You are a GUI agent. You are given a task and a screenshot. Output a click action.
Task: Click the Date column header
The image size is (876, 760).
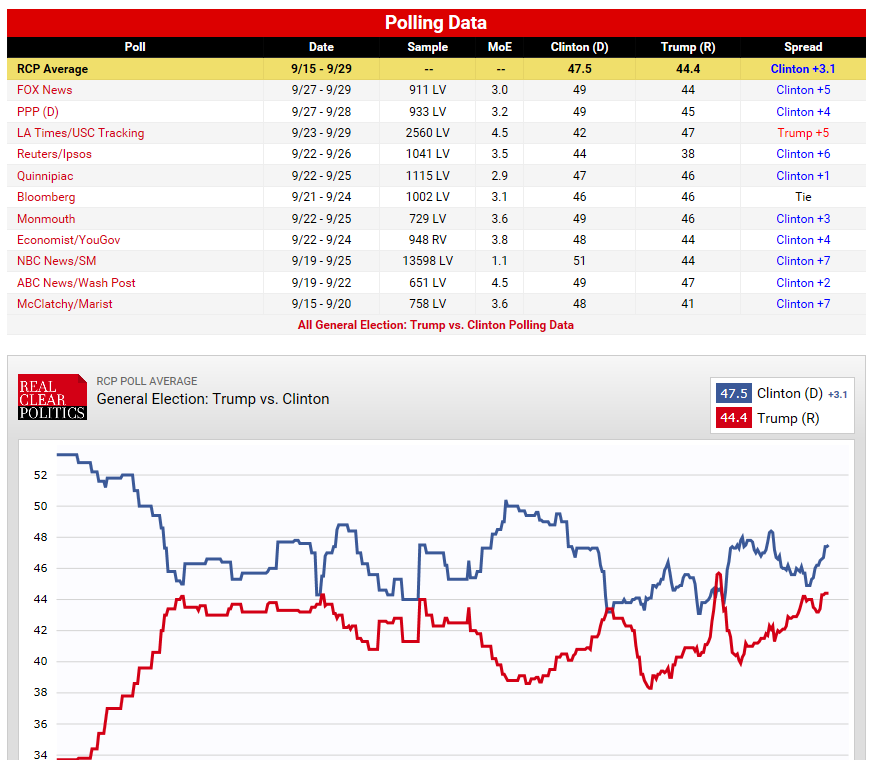click(x=321, y=47)
